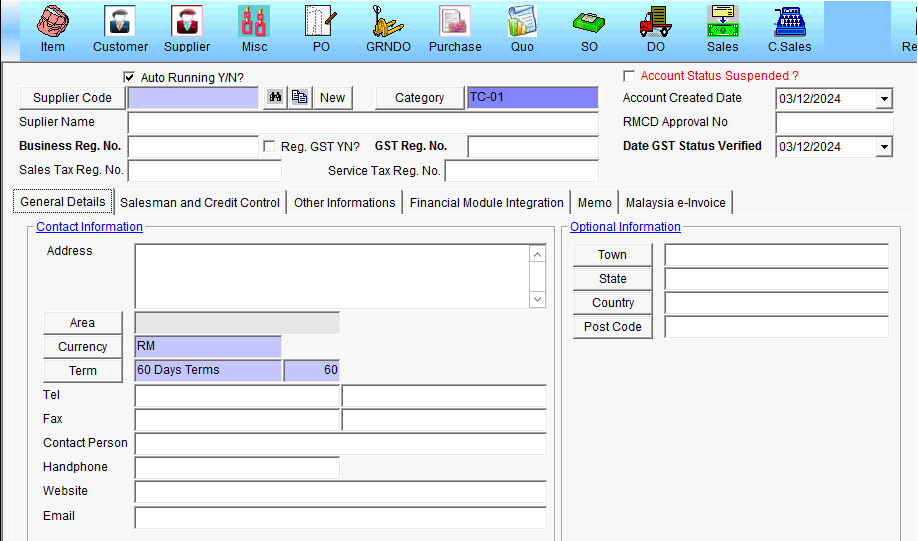Viewport: 918px width, 541px height.
Task: Tick the Account Status Suspended checkbox
Action: [629, 76]
